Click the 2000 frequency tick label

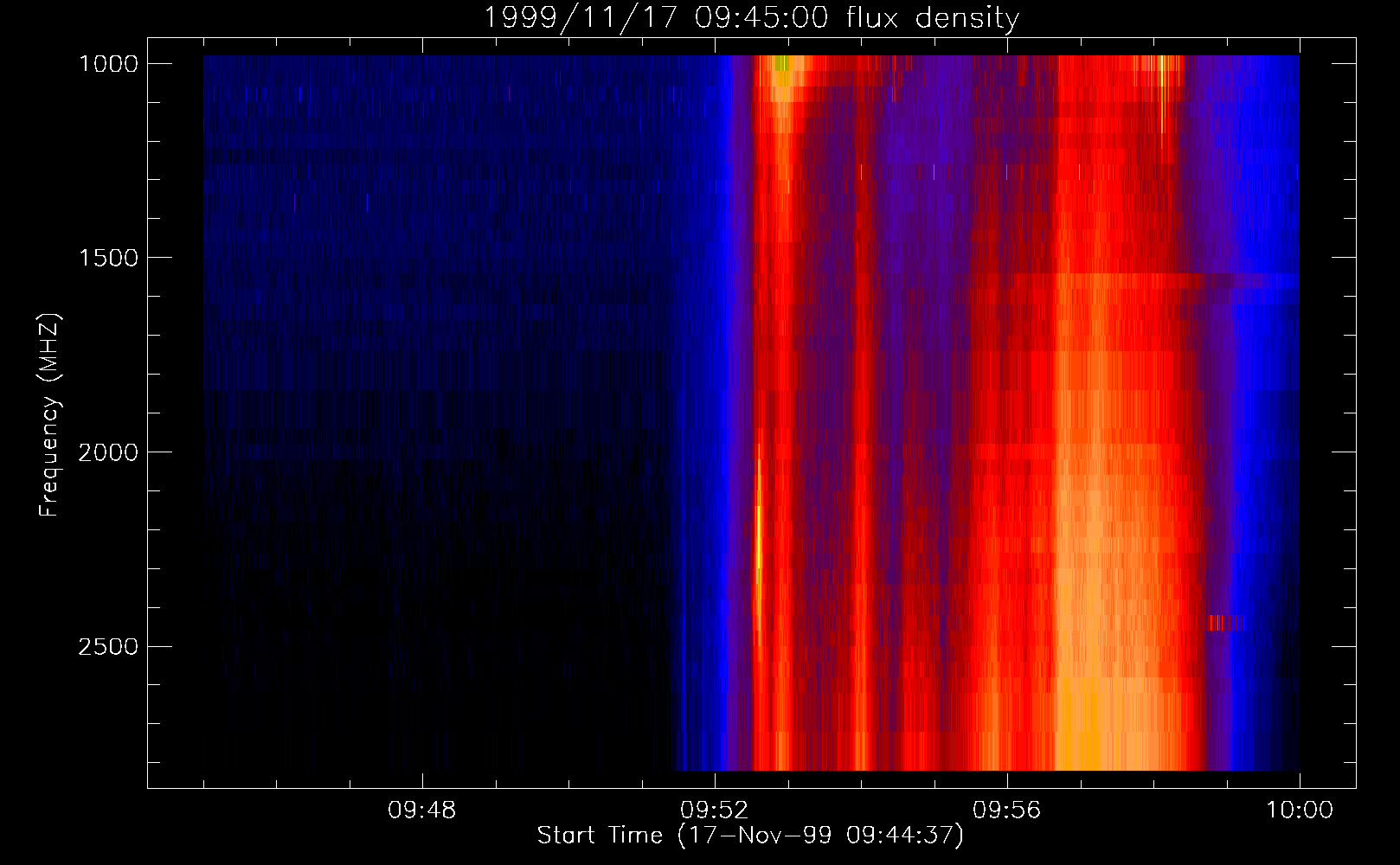[108, 452]
